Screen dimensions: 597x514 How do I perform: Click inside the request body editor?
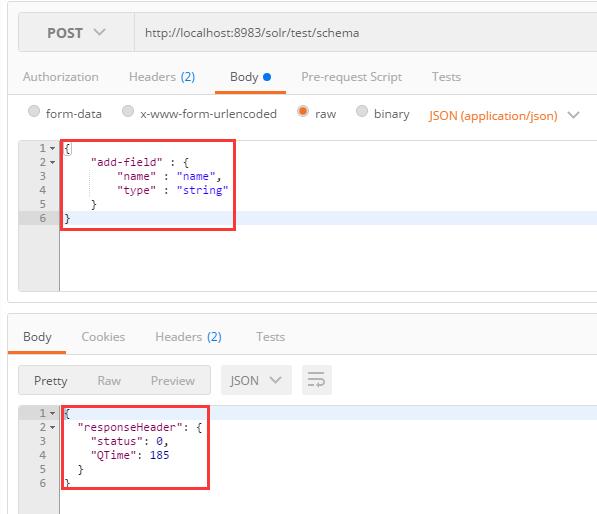(328, 216)
